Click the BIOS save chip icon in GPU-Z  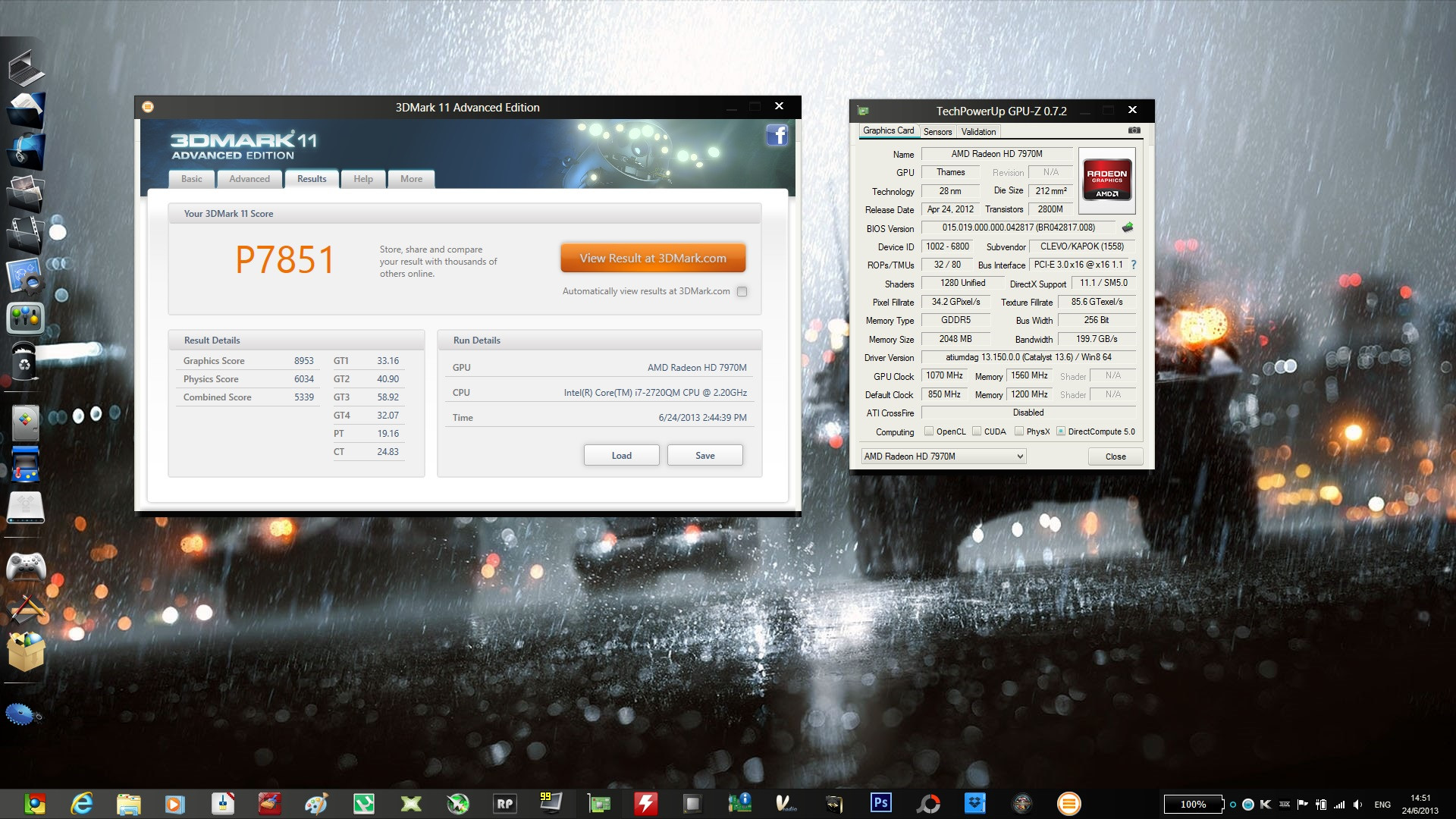1128,227
